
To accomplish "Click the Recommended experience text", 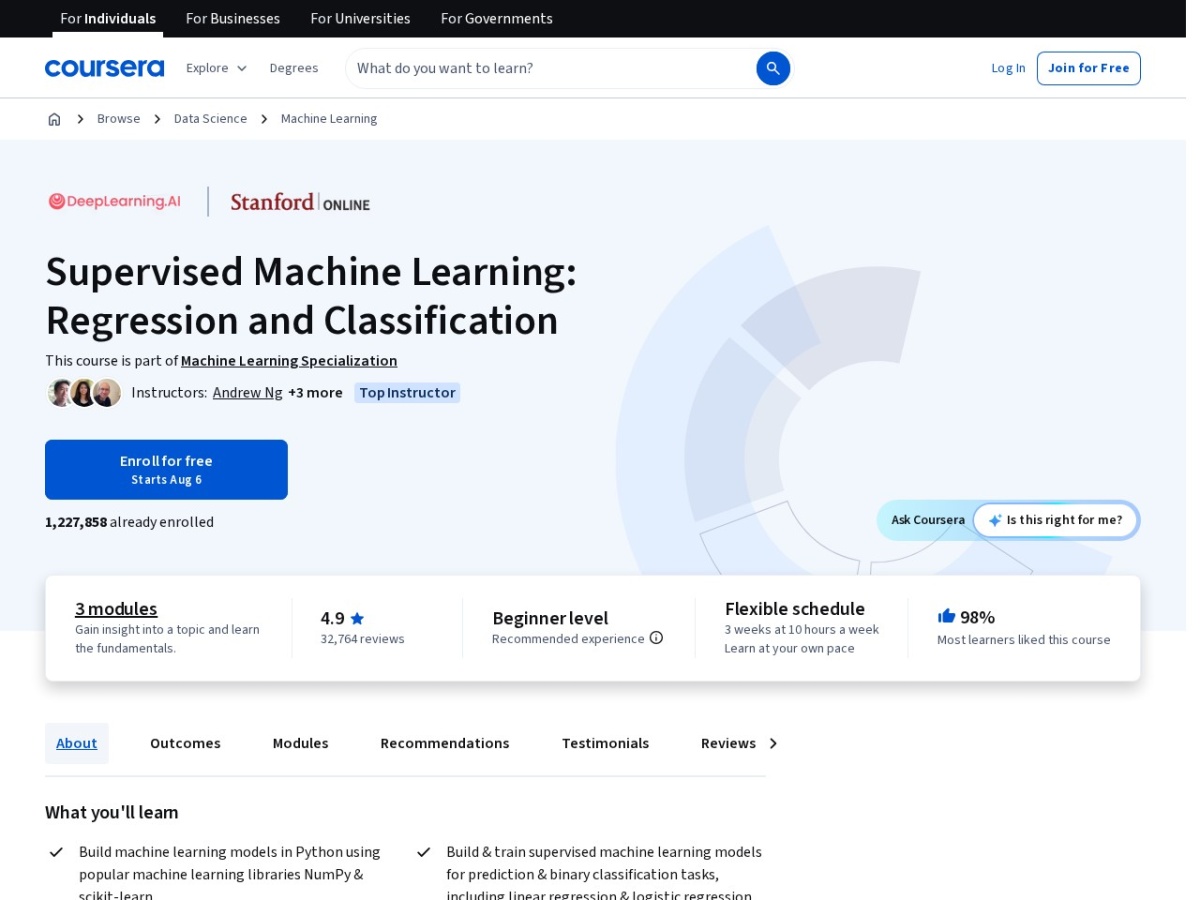I will click(568, 639).
